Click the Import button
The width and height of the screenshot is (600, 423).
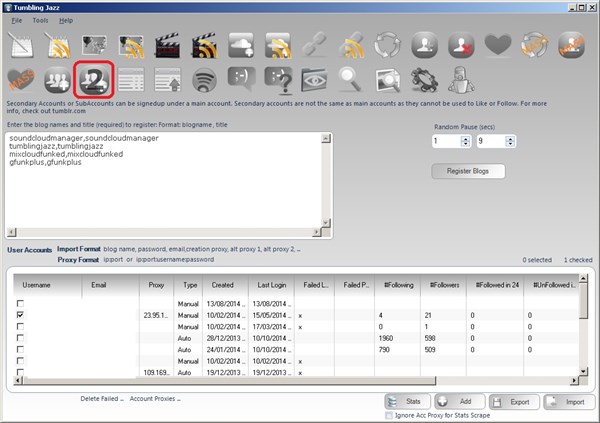[x=569, y=402]
